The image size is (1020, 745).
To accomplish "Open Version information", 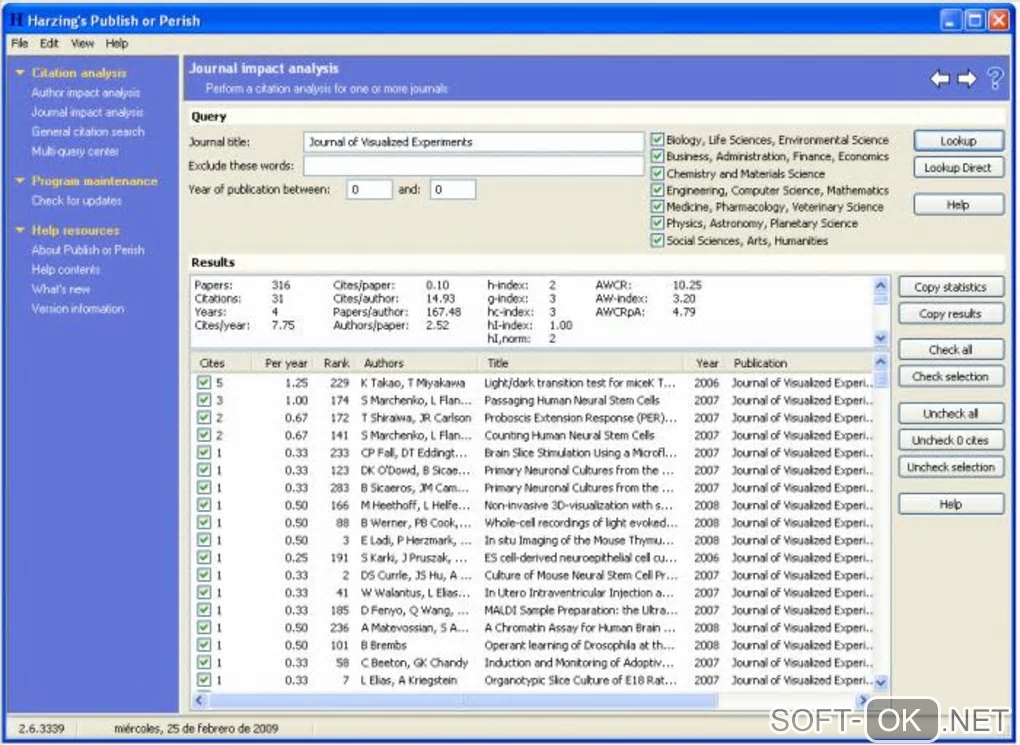I will [x=77, y=309].
